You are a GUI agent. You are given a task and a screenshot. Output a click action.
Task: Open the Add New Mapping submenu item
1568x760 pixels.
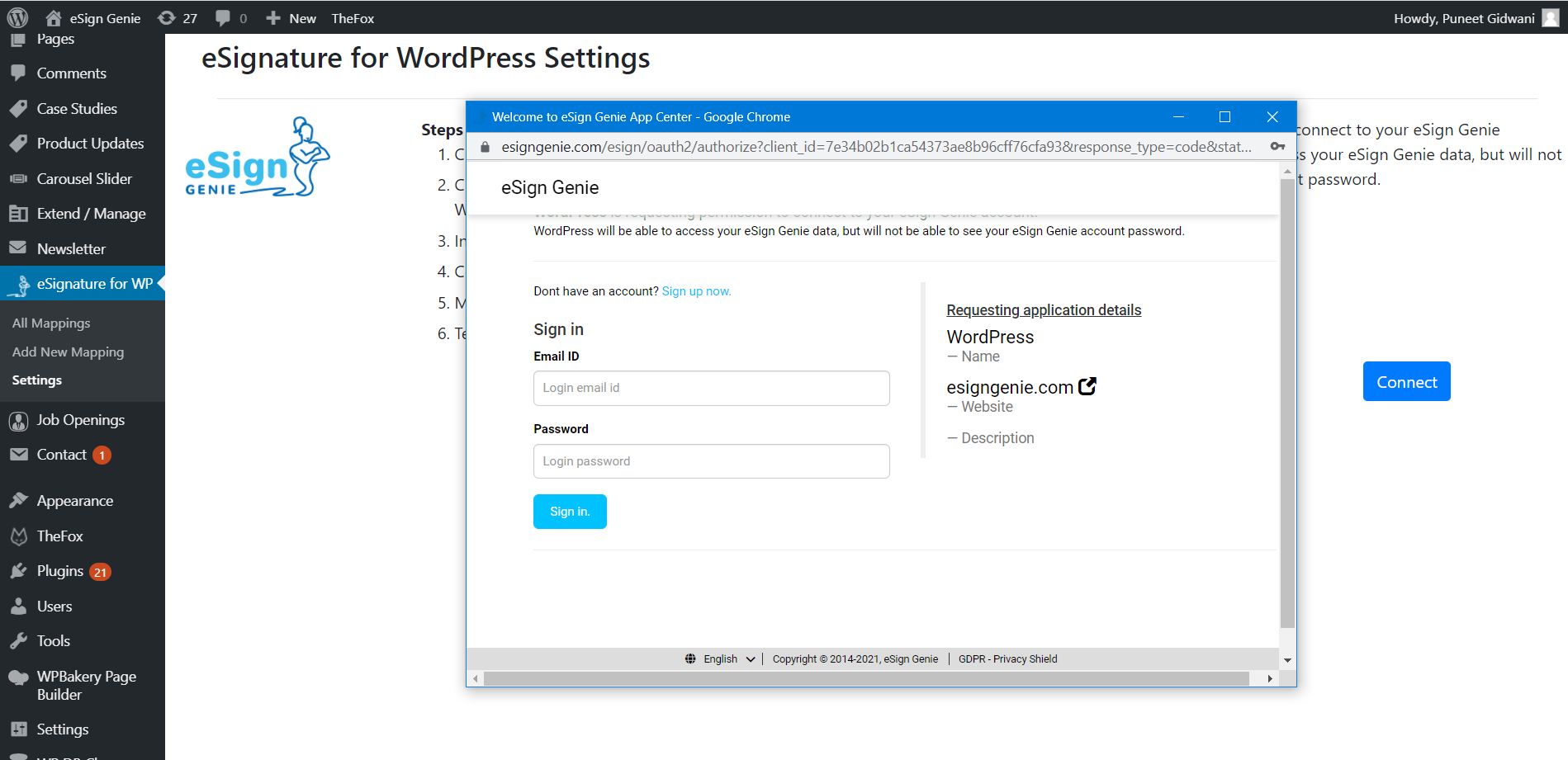[x=68, y=352]
